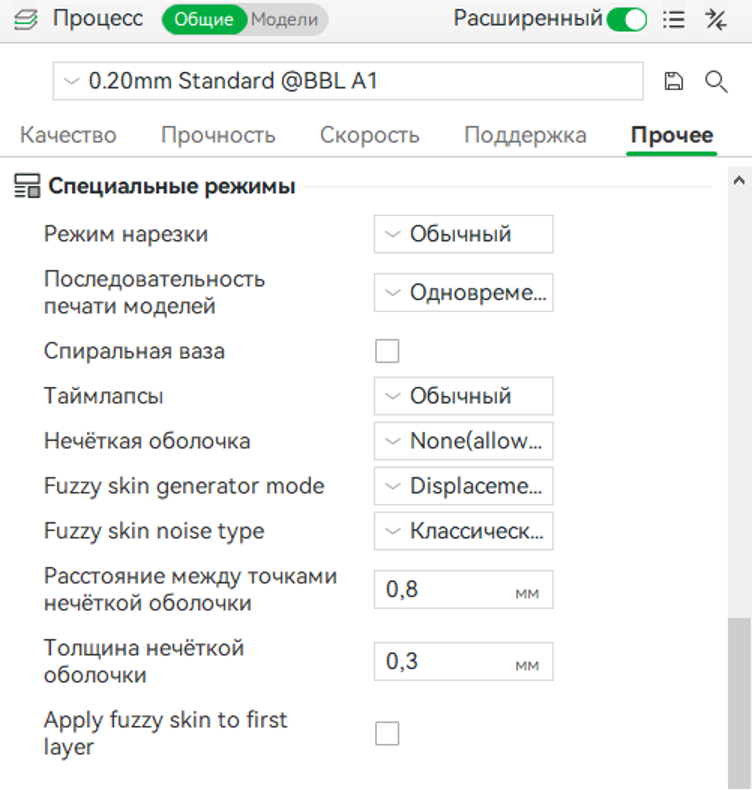
Task: Click the Специальные режимы section icon
Action: (x=27, y=186)
